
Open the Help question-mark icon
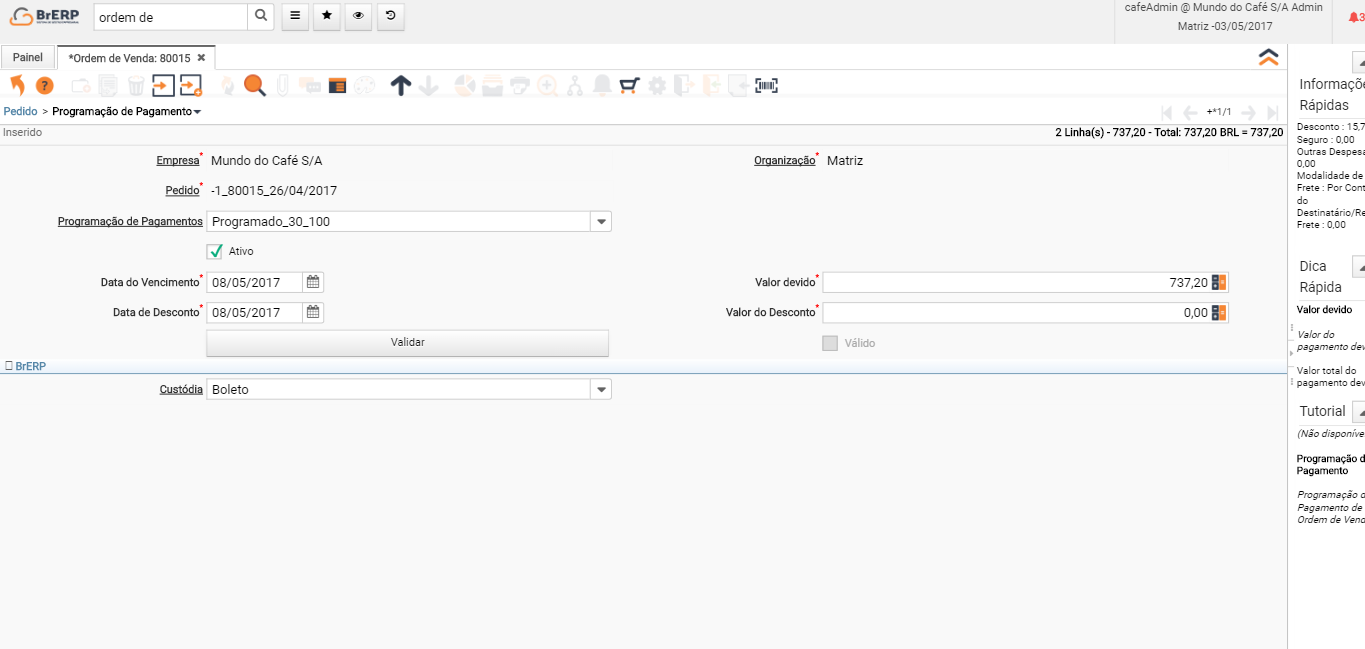(45, 86)
